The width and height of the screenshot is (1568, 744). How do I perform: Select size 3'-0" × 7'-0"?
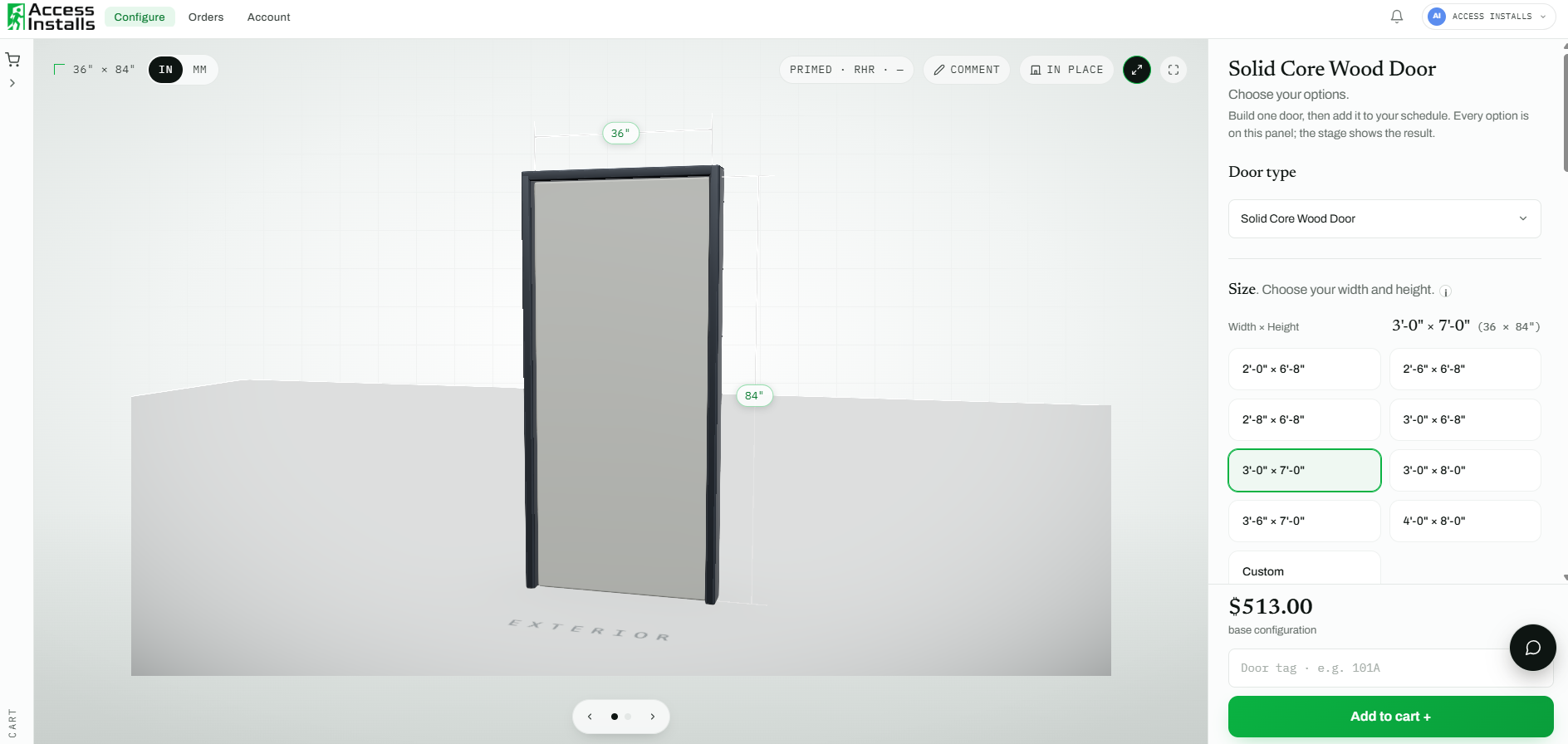[1304, 470]
